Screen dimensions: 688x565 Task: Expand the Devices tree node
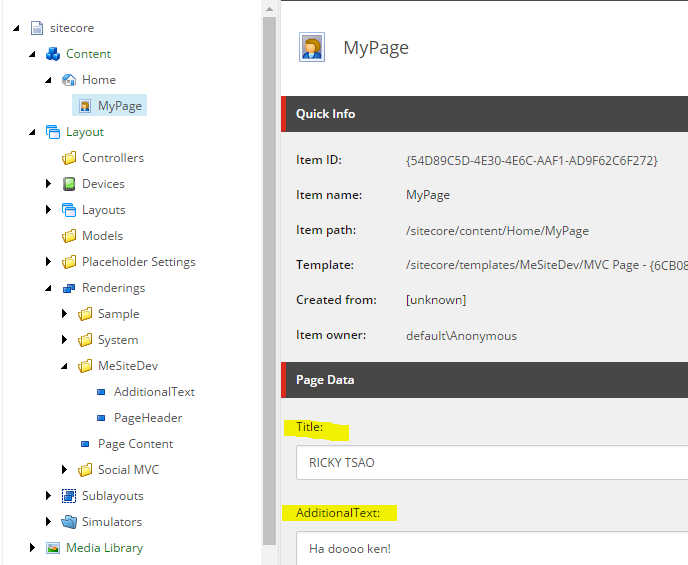tap(49, 184)
